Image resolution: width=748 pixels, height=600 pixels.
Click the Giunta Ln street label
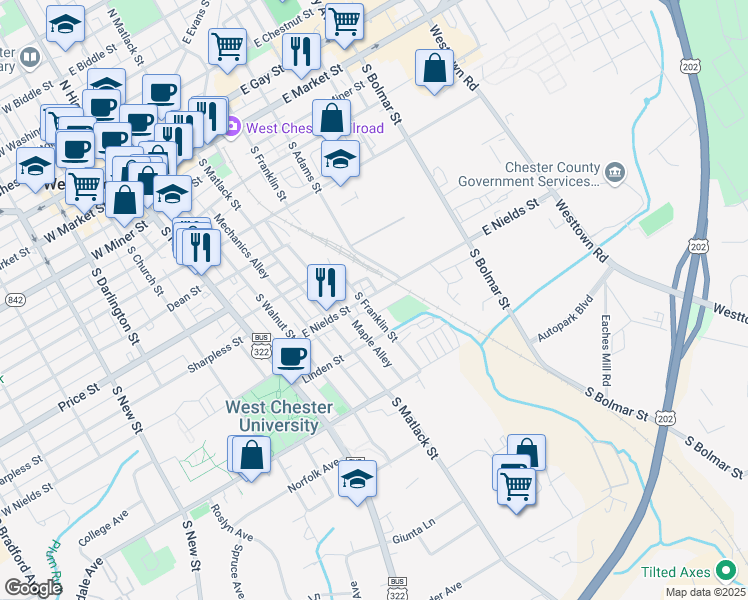414,531
